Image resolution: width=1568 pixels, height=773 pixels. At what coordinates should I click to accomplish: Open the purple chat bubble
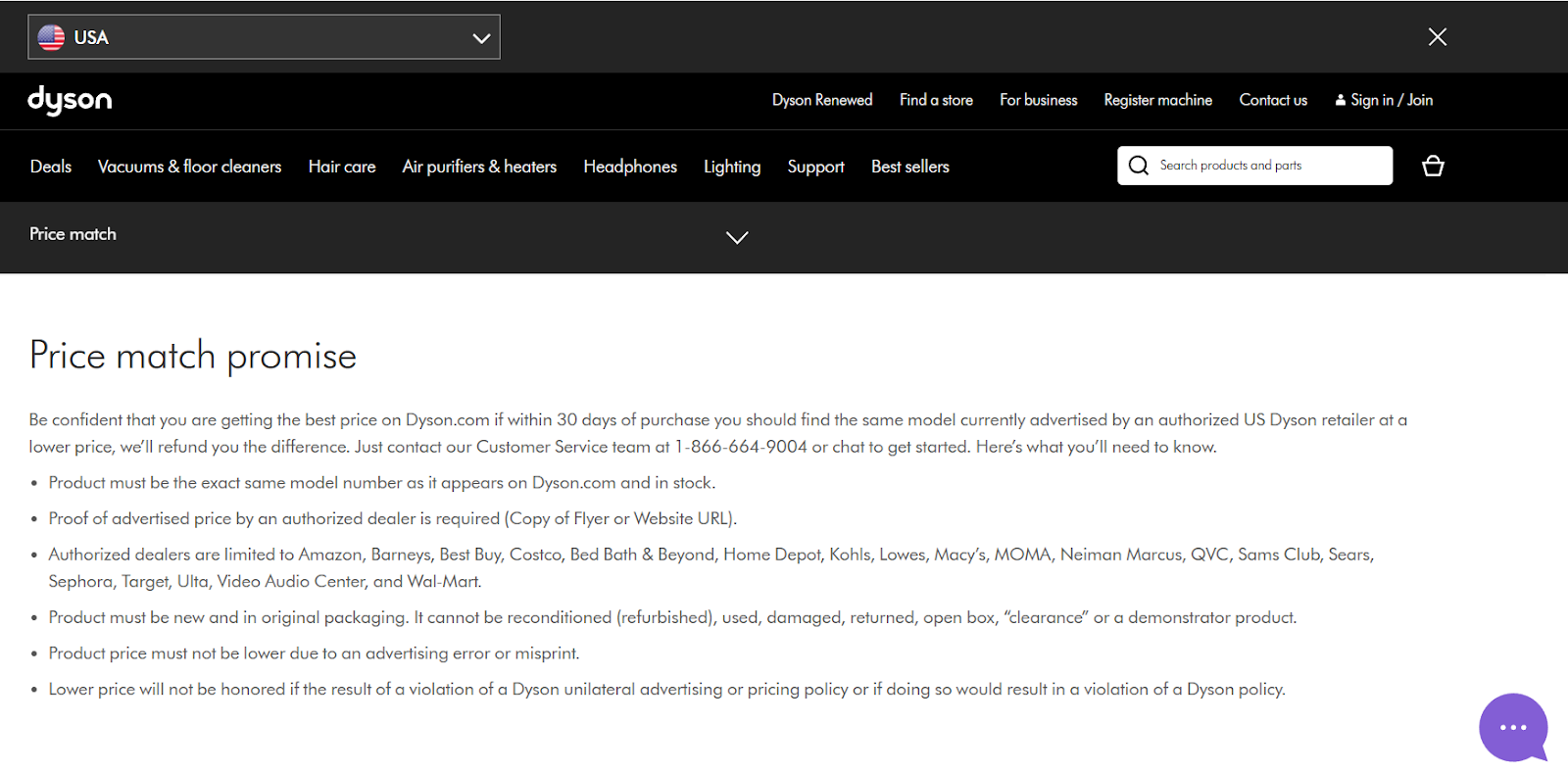(x=1513, y=727)
